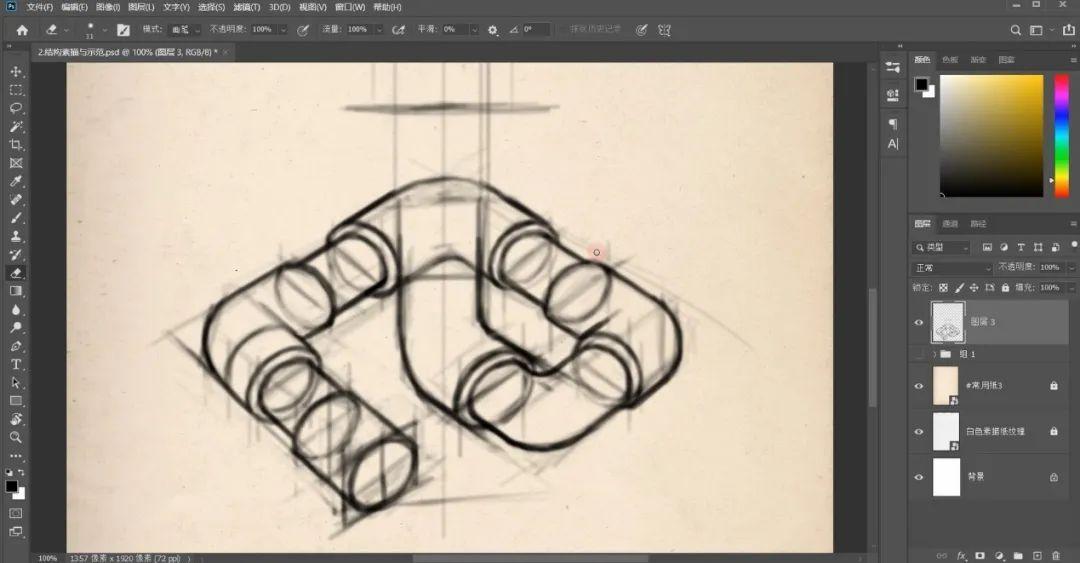Create a new group folder icon
The width and height of the screenshot is (1080, 563).
1018,555
